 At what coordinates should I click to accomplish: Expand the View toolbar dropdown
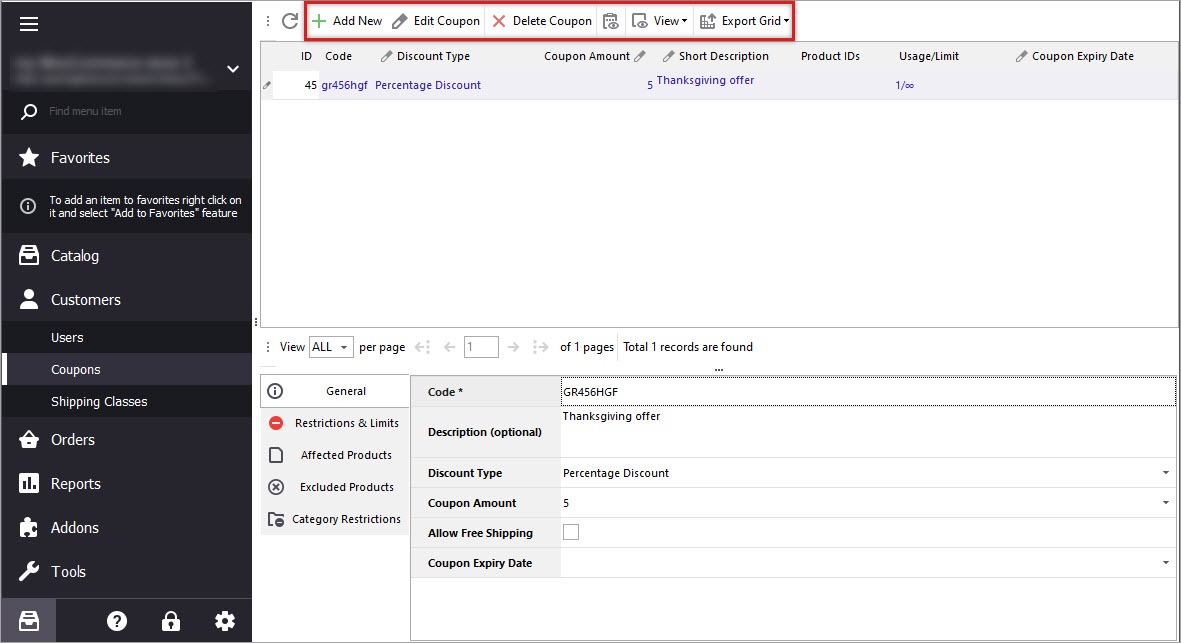click(660, 21)
